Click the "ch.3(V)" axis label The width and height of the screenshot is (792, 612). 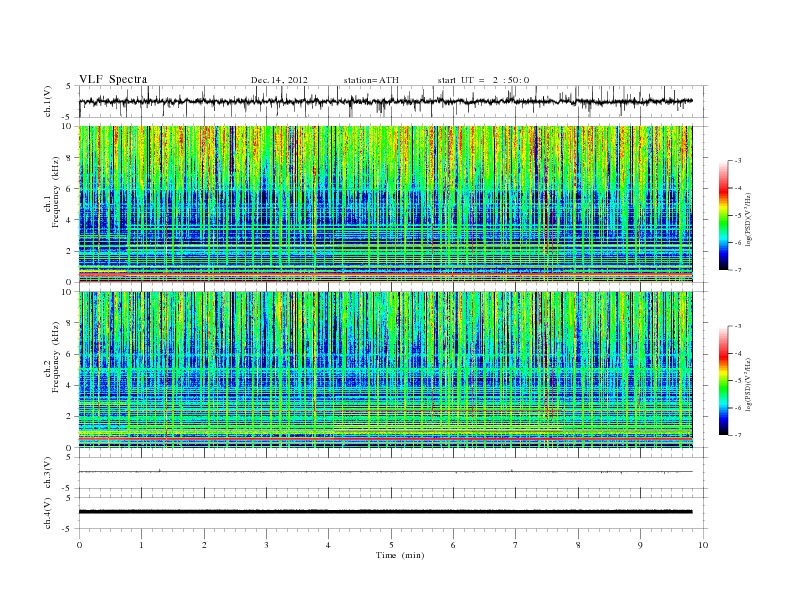48,473
